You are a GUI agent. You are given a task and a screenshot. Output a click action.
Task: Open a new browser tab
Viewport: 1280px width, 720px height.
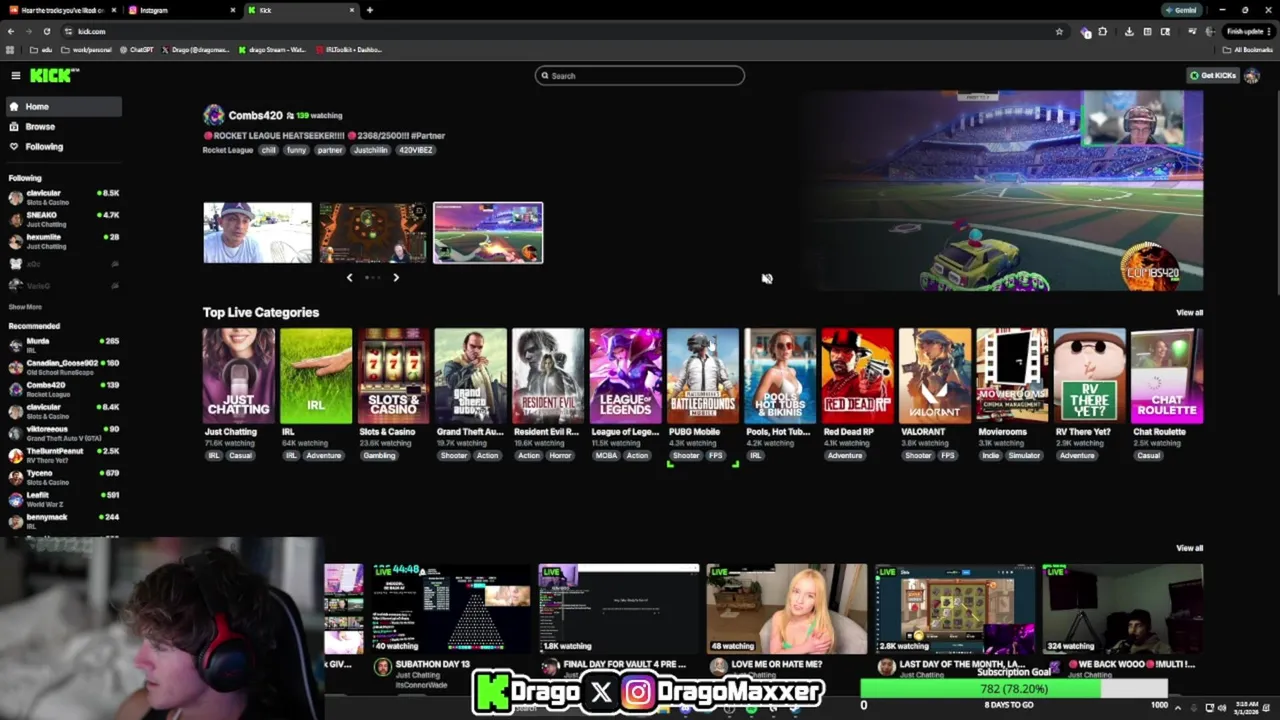coord(370,10)
